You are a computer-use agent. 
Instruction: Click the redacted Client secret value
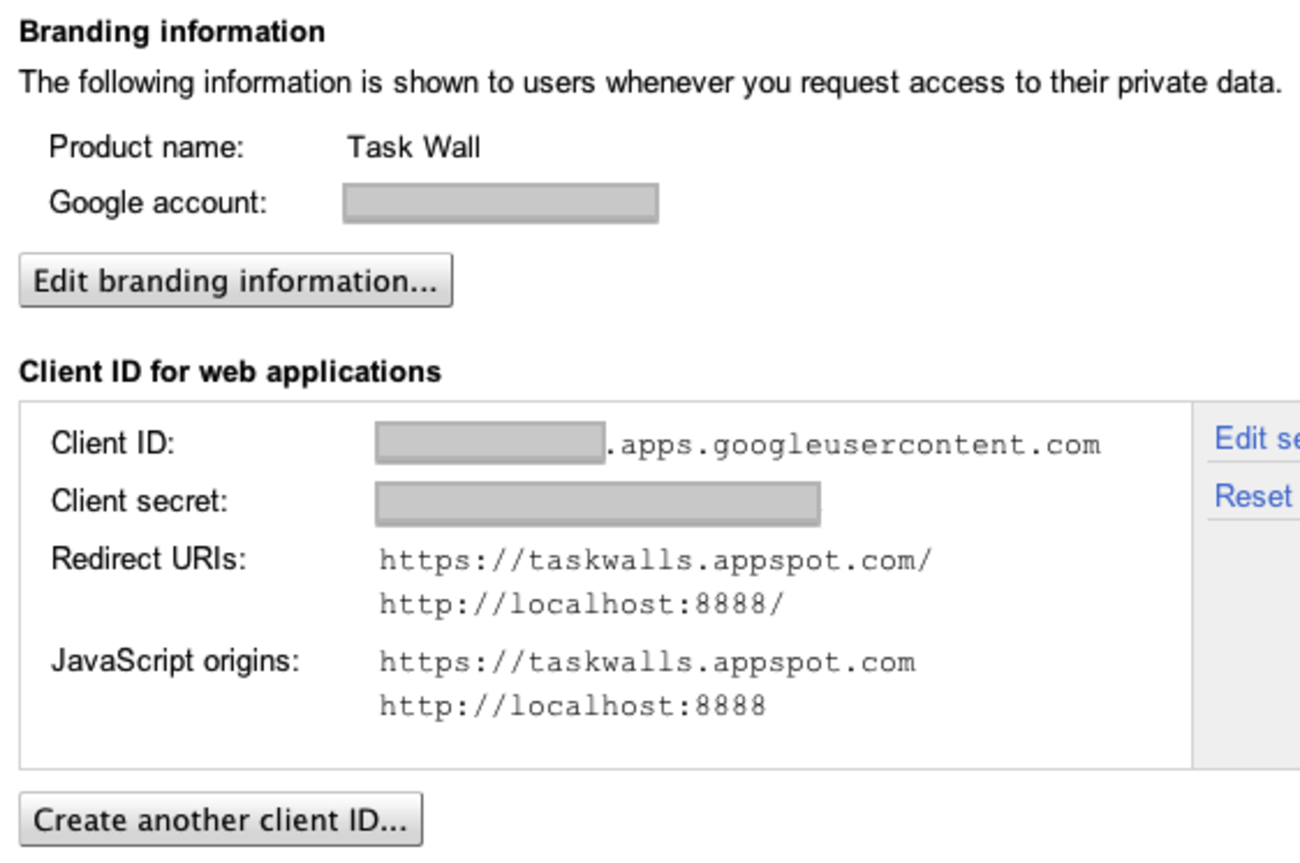tap(597, 503)
